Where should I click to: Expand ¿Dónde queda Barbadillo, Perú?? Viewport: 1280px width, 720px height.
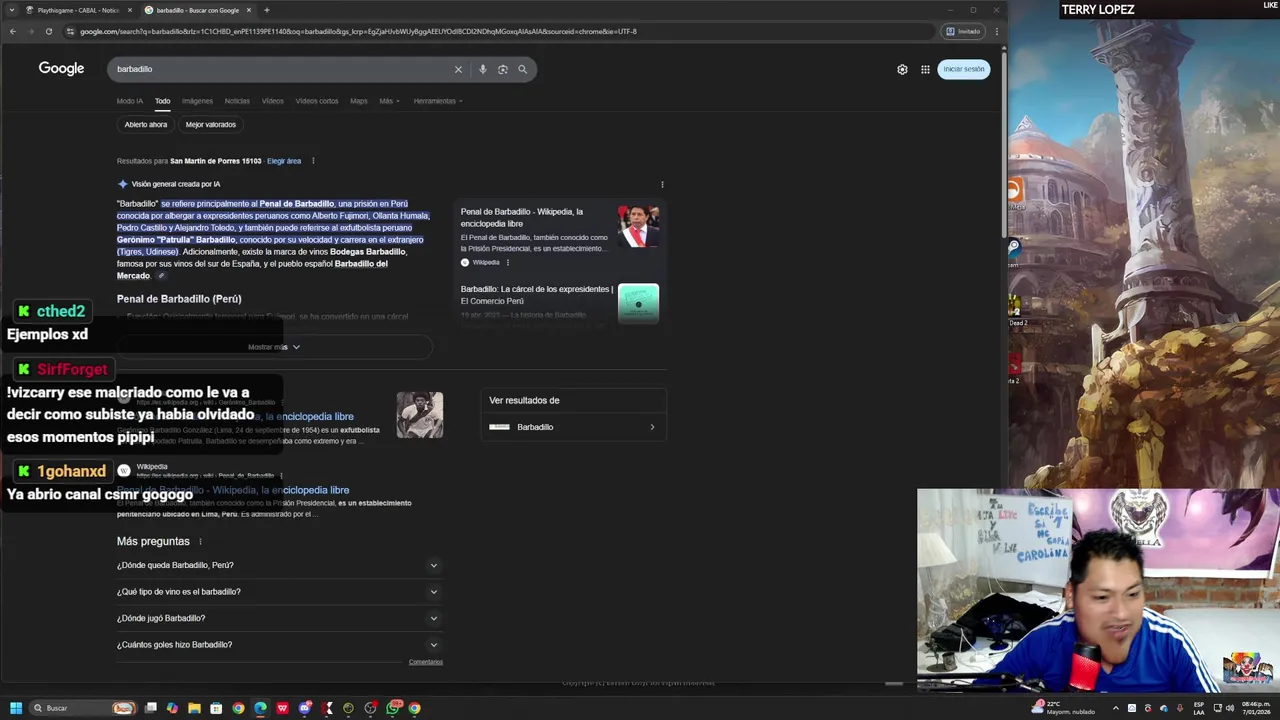point(278,565)
